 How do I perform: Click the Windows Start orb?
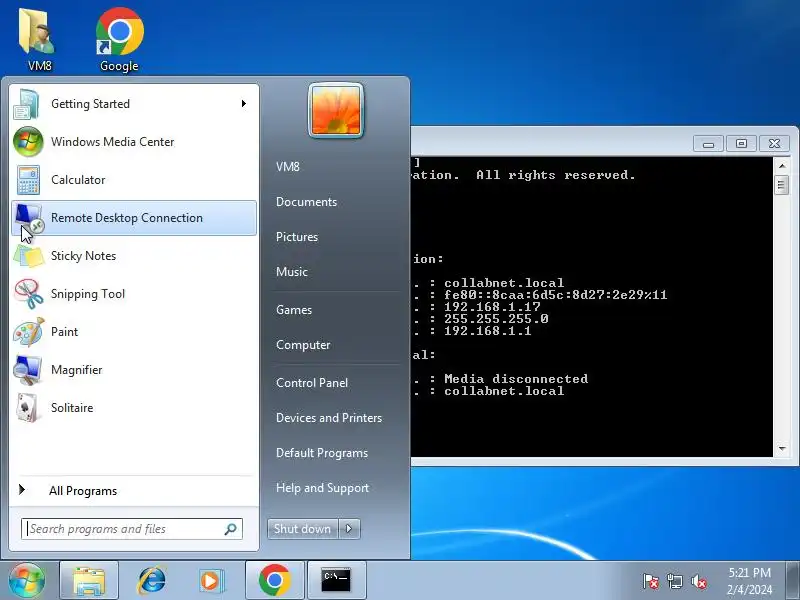[27, 580]
